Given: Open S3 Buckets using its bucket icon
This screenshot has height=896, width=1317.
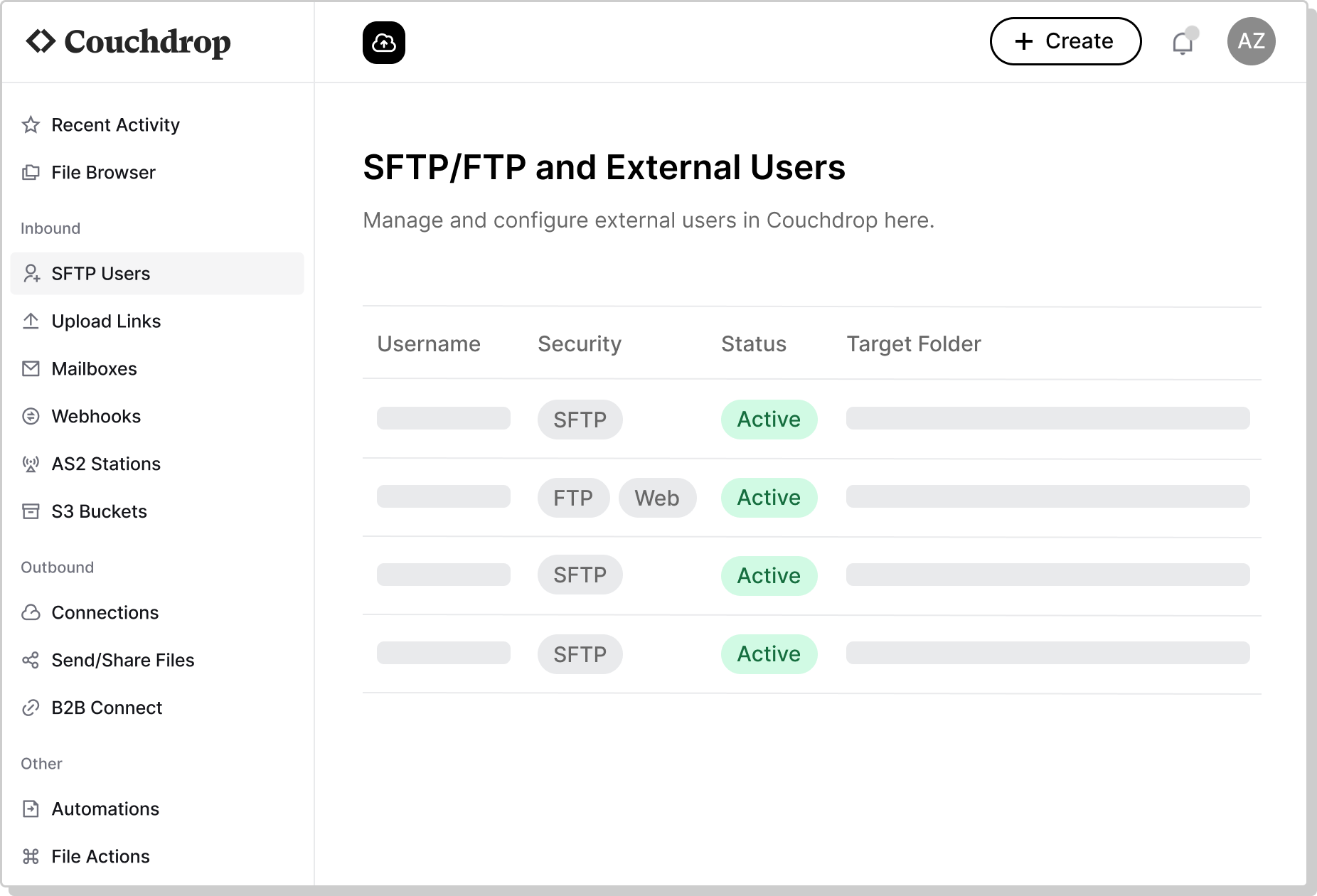Looking at the screenshot, I should tap(31, 511).
